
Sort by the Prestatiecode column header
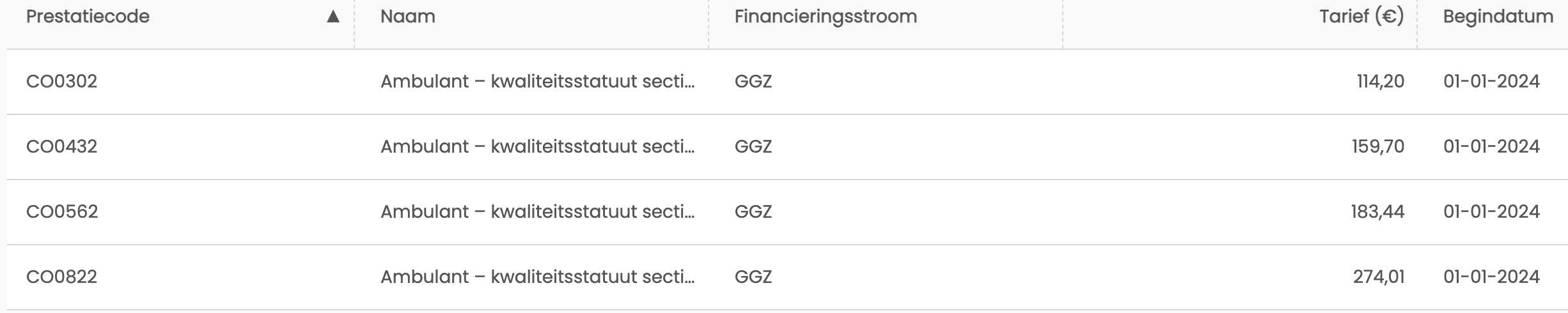88,17
